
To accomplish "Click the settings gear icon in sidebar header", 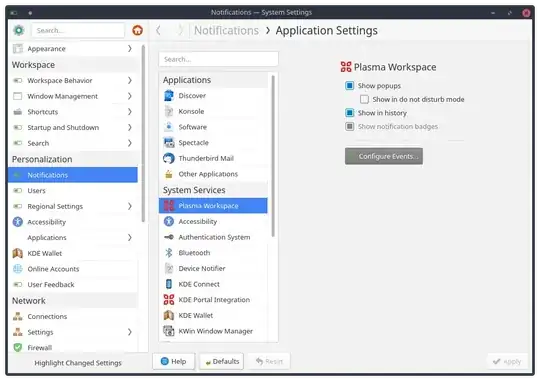I will (x=19, y=30).
